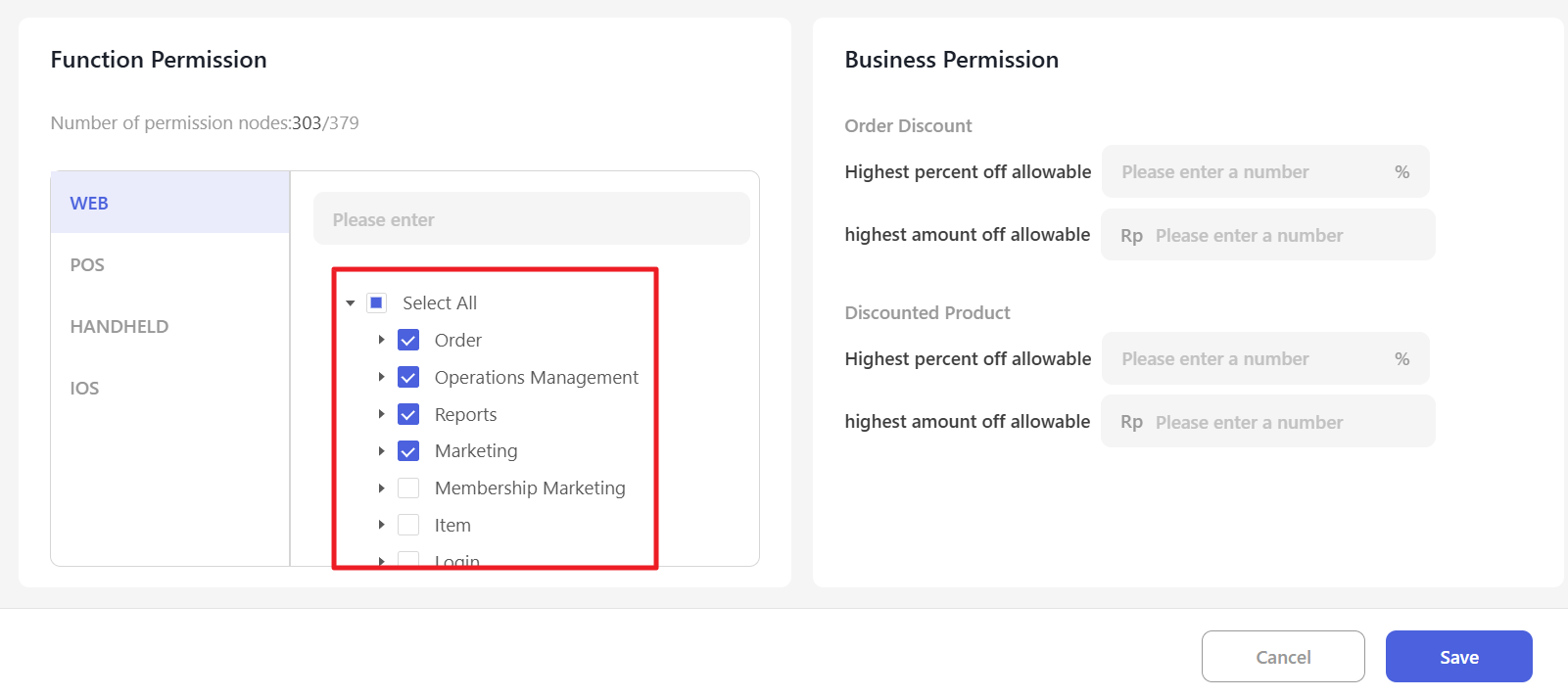Switch to the HANDHELD tab

119,327
